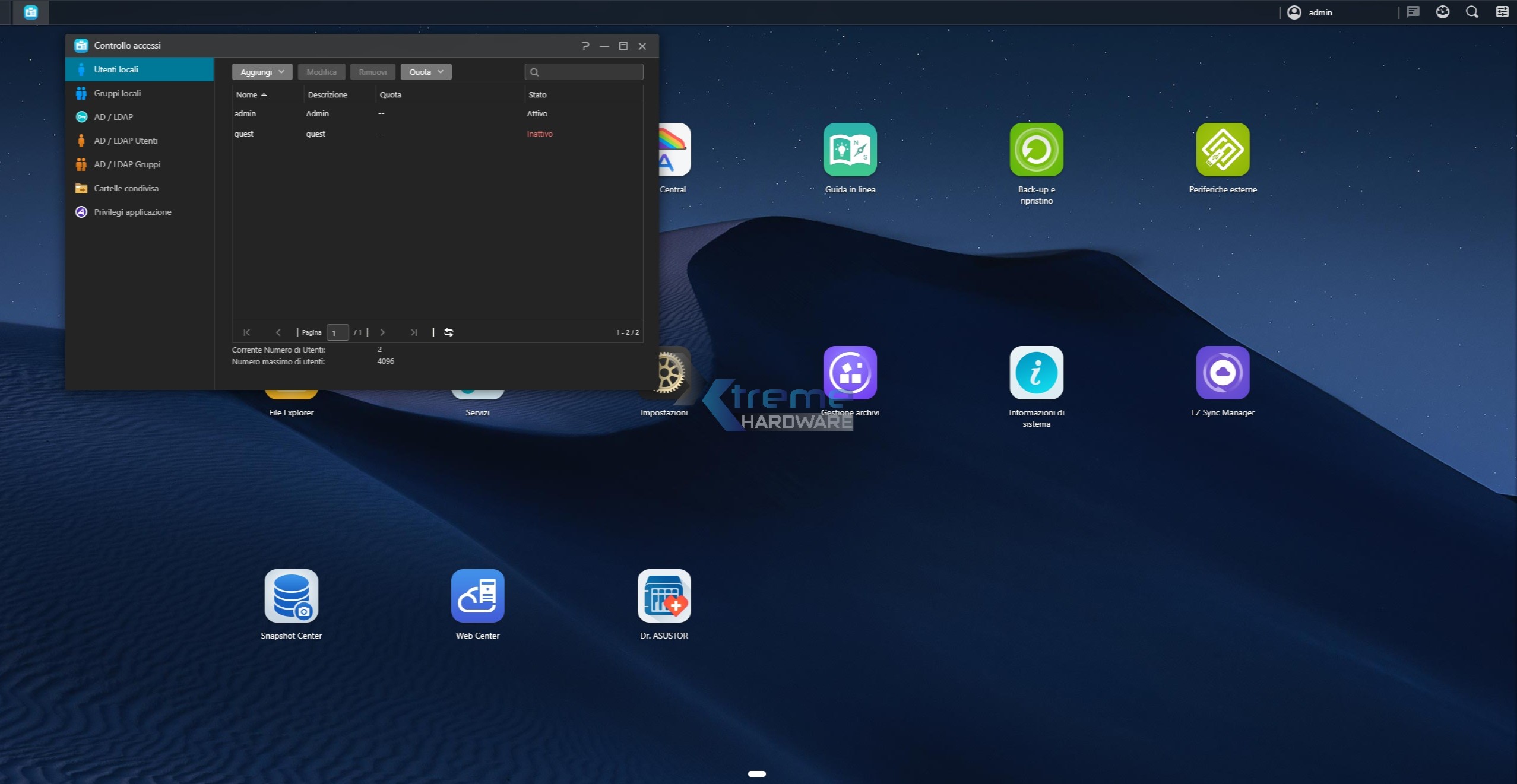Click the user search field
This screenshot has width=1517, height=784.
589,72
